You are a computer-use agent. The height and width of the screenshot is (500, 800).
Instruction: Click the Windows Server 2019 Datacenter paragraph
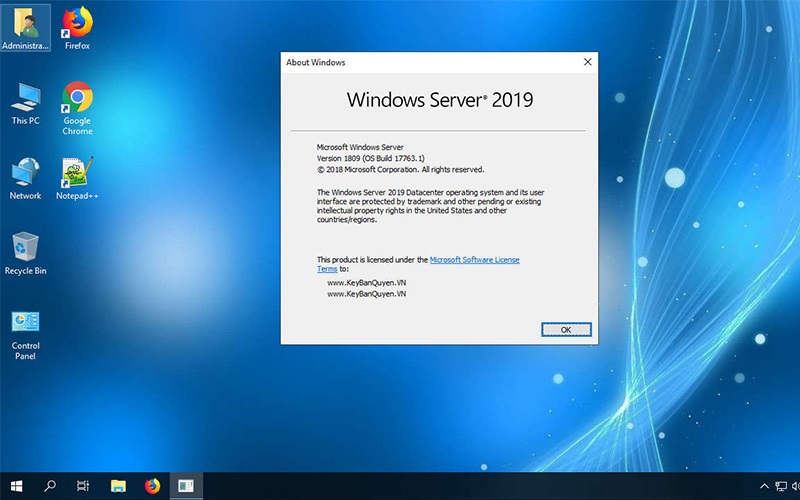click(x=431, y=206)
